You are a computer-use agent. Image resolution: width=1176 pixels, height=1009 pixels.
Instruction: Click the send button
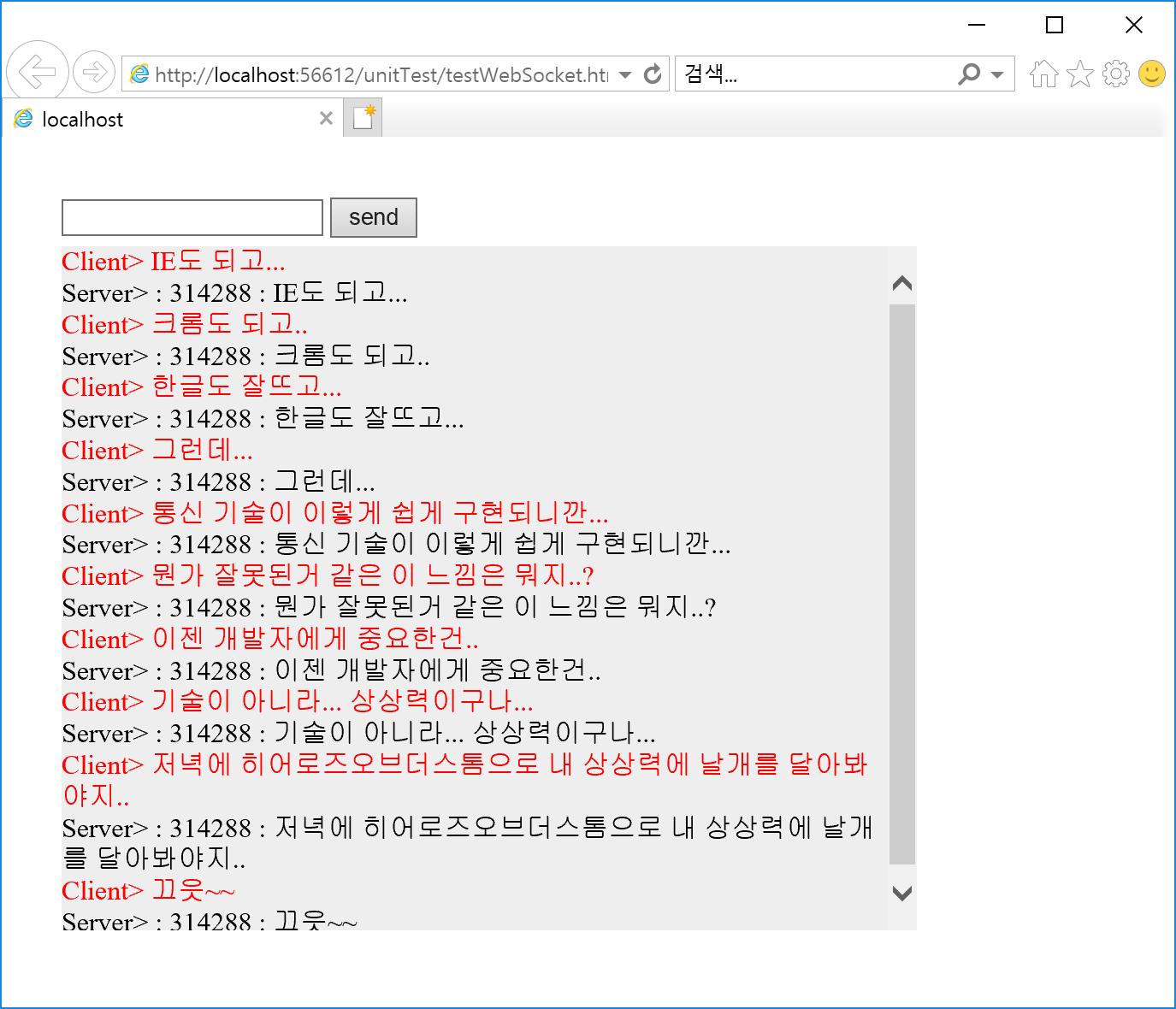pyautogui.click(x=374, y=217)
